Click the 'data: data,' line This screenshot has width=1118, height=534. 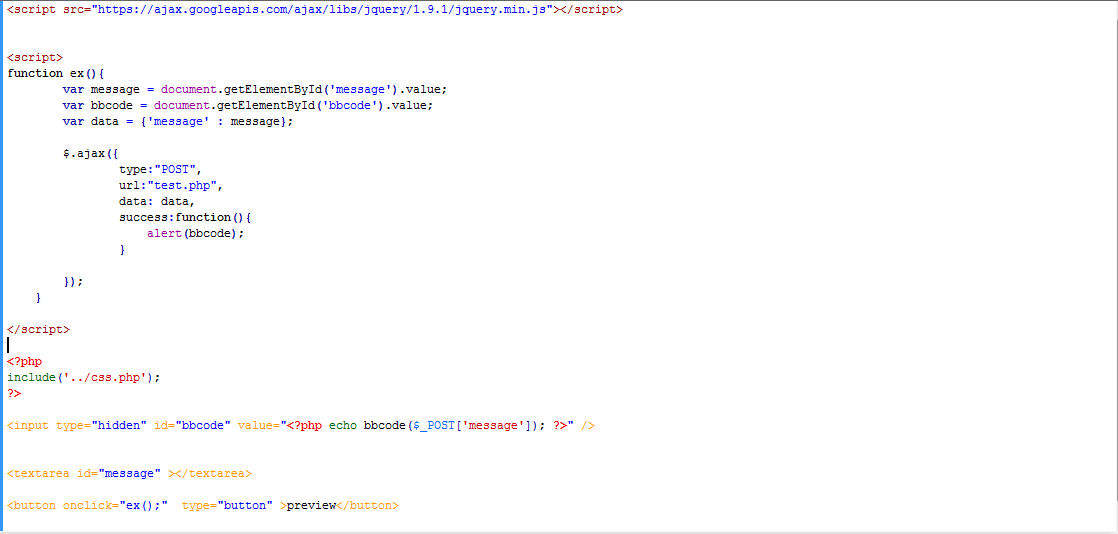(158, 201)
